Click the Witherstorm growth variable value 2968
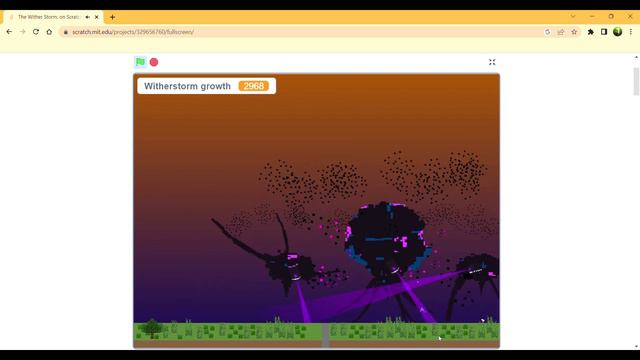This screenshot has height=360, width=640. point(253,86)
